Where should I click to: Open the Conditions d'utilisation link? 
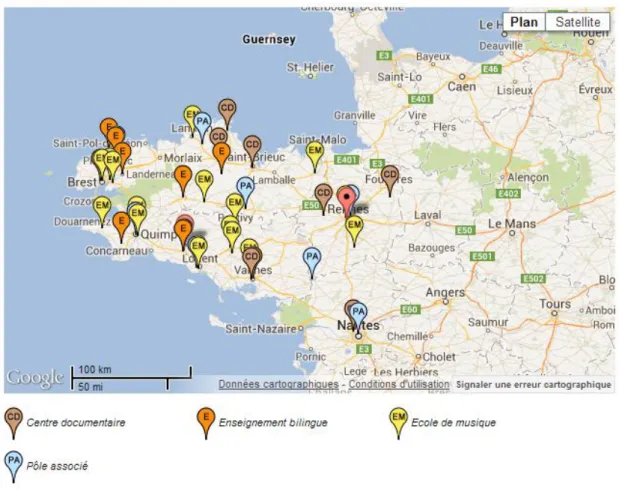click(399, 384)
